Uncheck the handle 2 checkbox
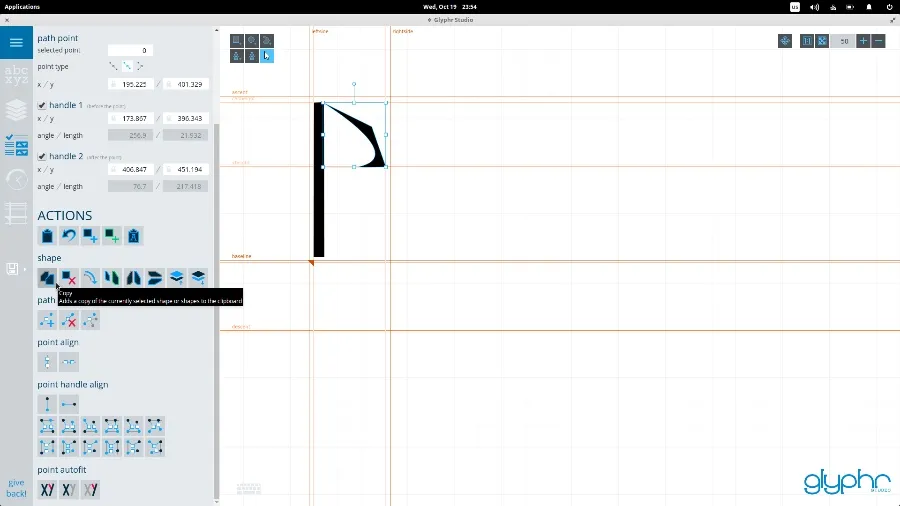Screen dimensions: 900x506 coord(42,157)
